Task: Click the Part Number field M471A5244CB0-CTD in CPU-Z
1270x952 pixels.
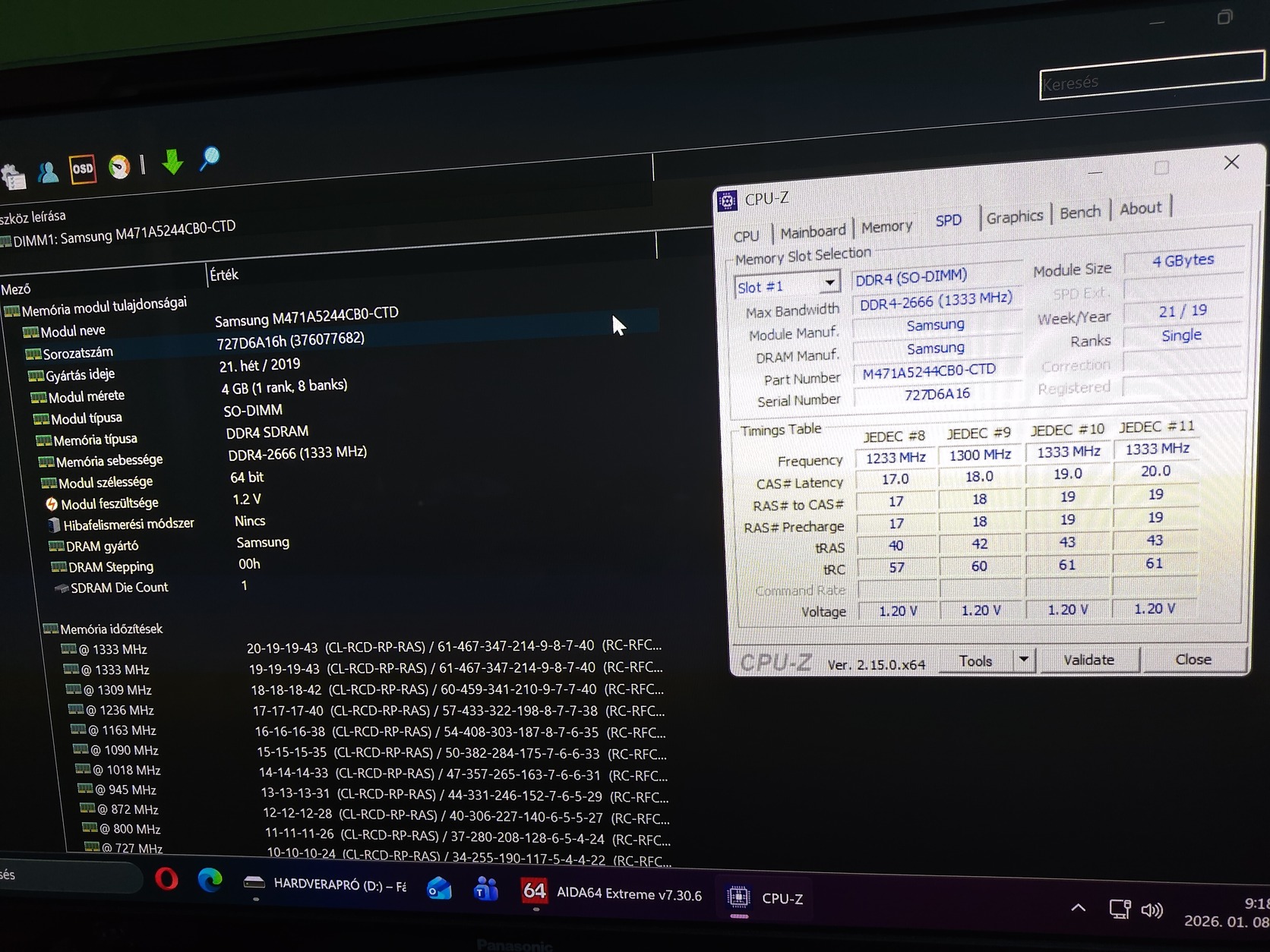Action: (937, 372)
